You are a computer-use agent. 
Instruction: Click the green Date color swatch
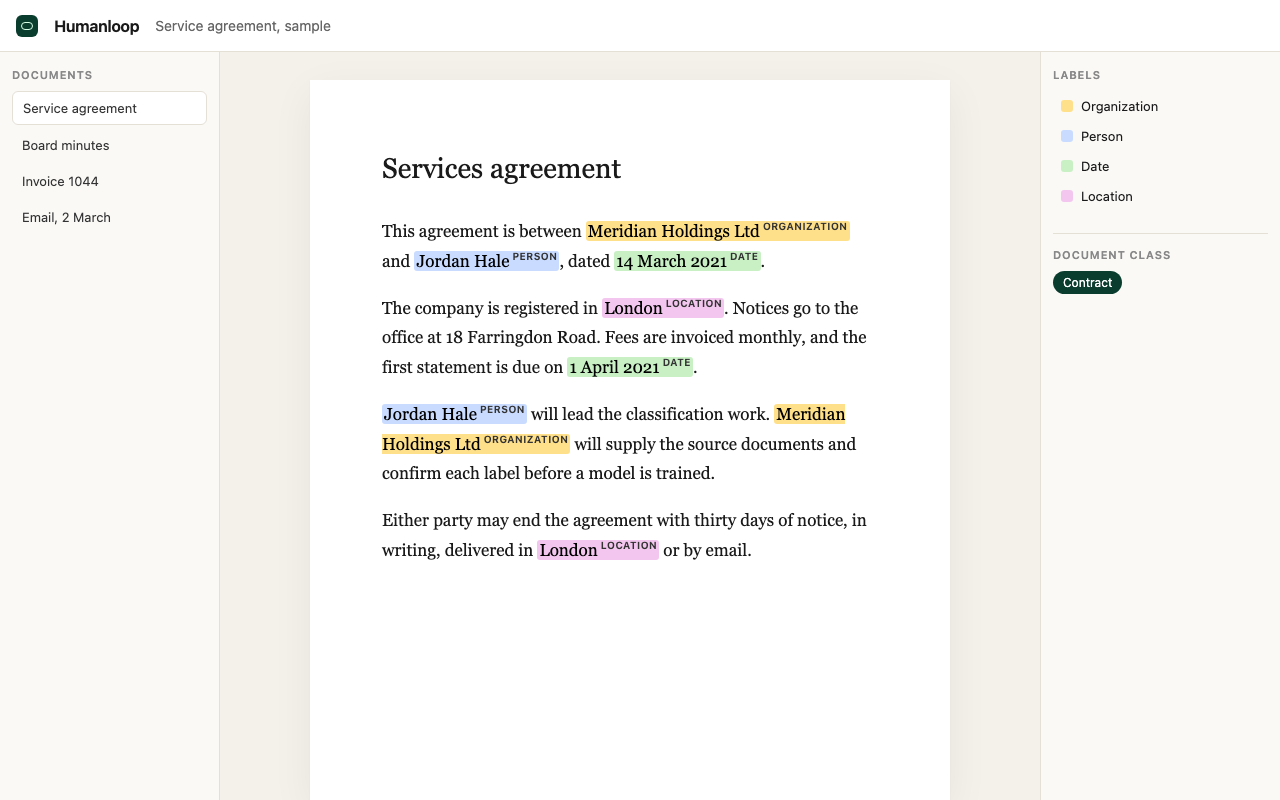click(x=1067, y=166)
